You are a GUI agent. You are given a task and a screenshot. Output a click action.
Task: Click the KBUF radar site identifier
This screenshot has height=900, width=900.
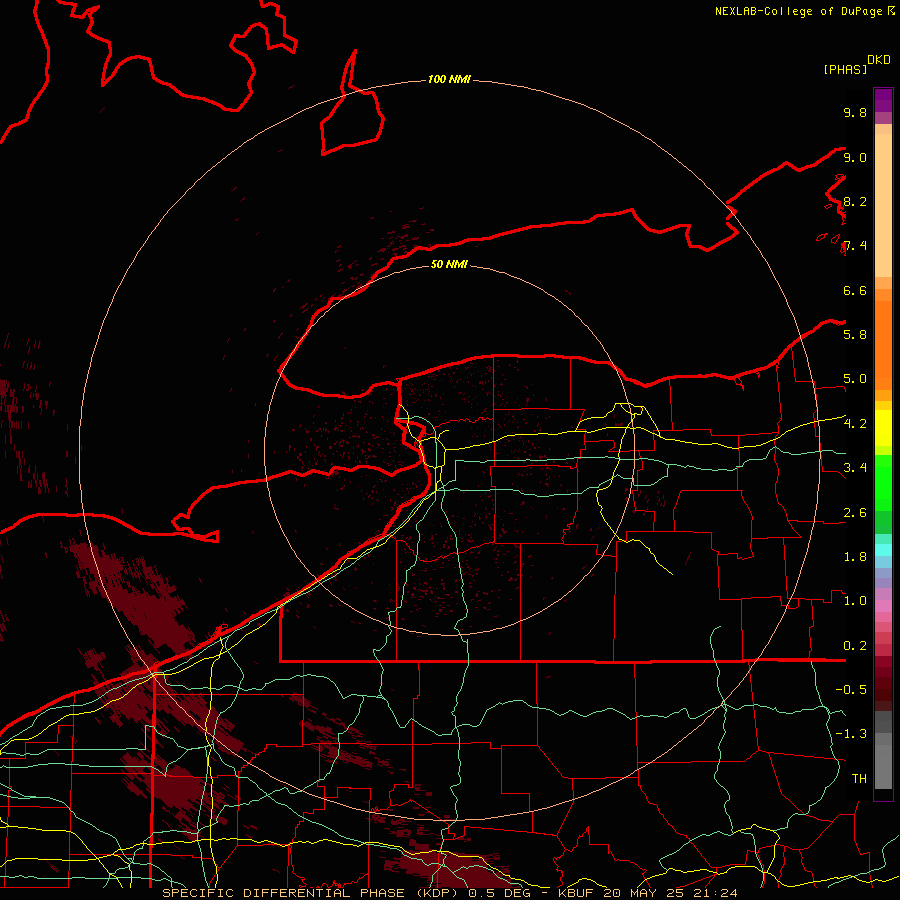pos(575,893)
